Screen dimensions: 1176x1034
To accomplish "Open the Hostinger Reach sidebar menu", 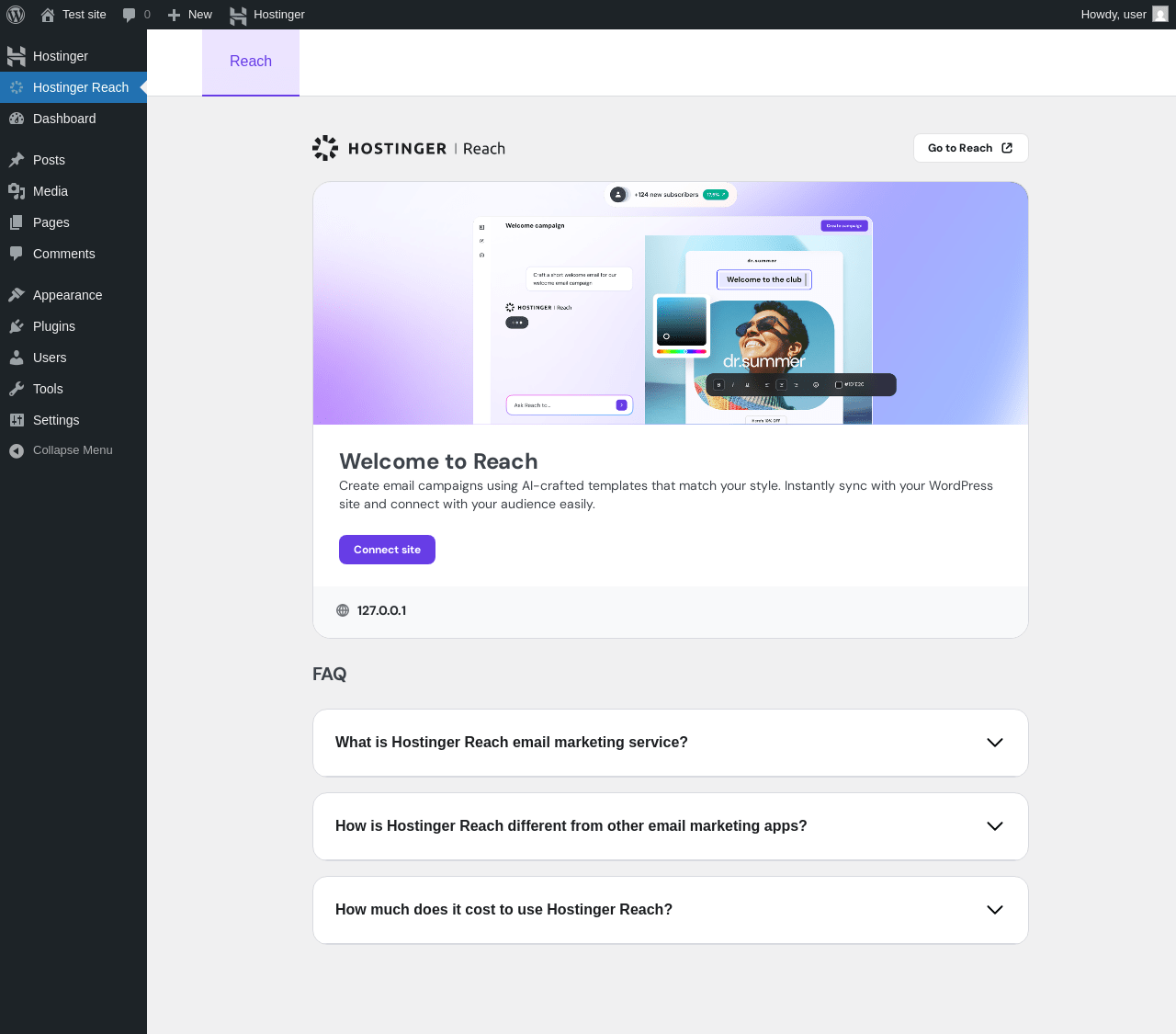I will coord(73,87).
